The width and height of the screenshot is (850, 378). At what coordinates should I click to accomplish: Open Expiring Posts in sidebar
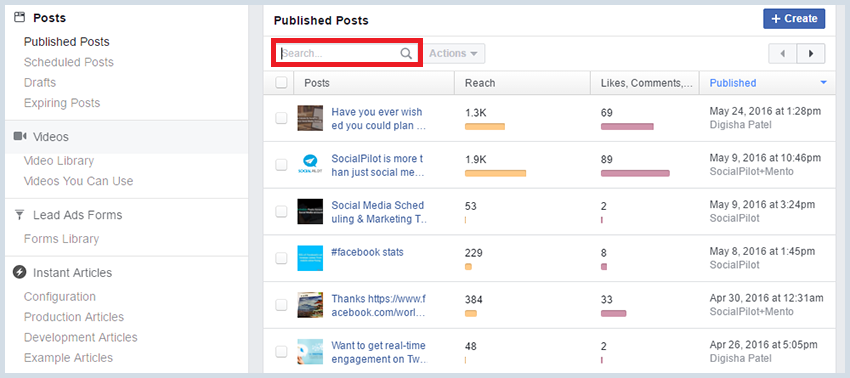pyautogui.click(x=62, y=103)
